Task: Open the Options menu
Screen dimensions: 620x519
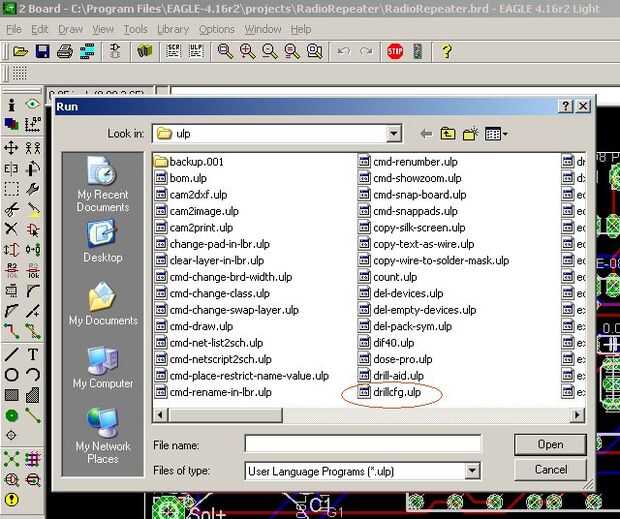Action: (x=217, y=29)
